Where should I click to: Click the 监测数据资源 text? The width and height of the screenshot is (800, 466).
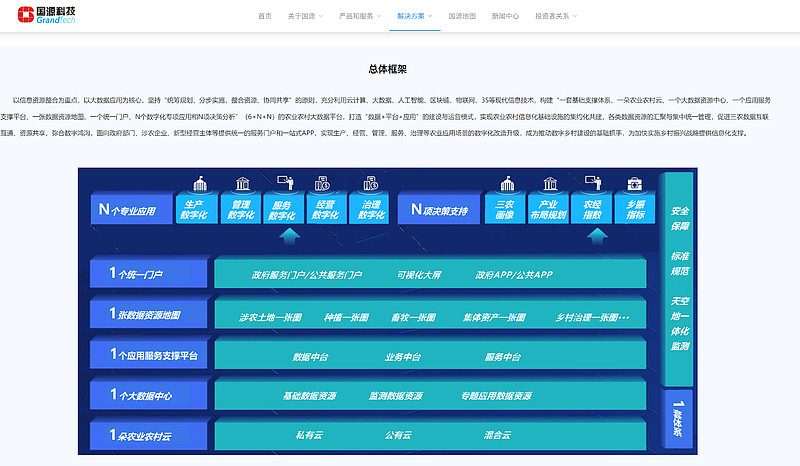click(x=396, y=396)
